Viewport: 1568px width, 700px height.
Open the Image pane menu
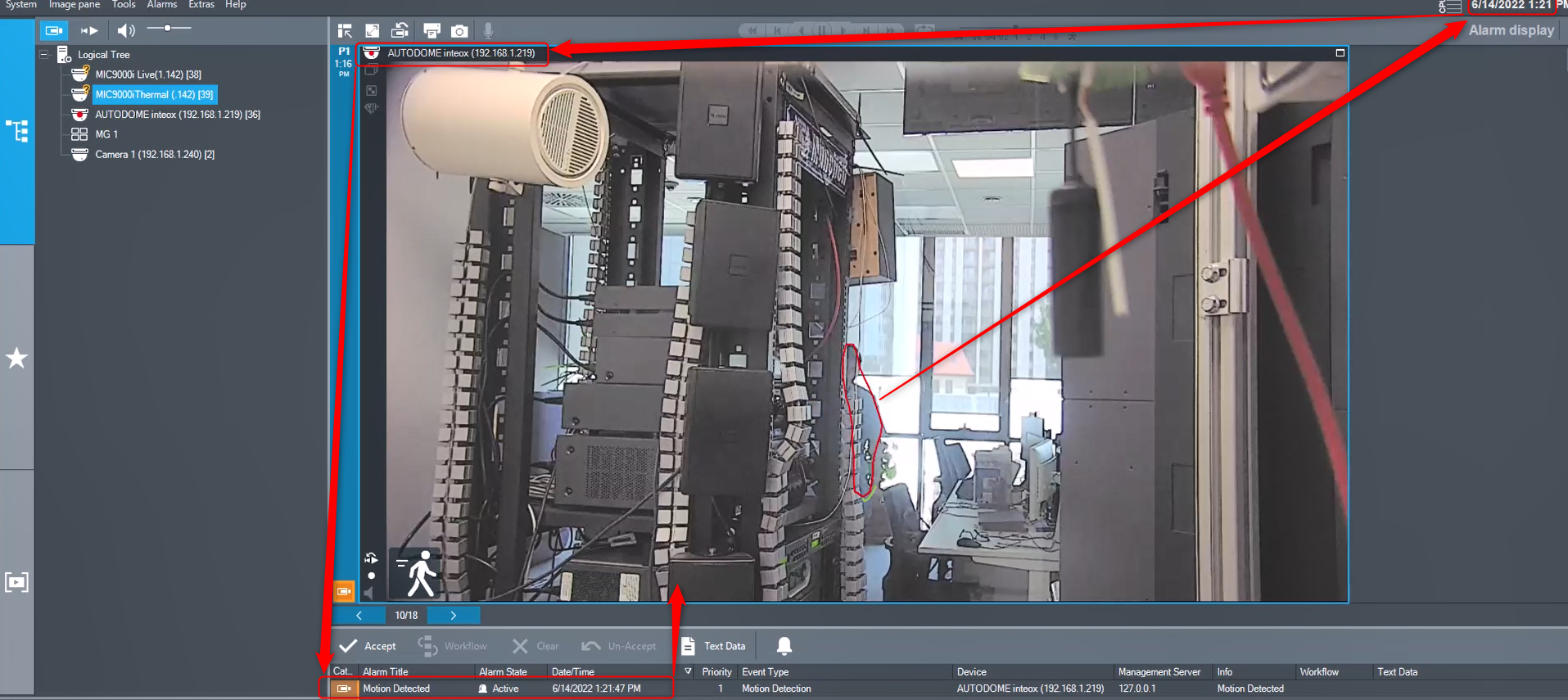point(75,5)
